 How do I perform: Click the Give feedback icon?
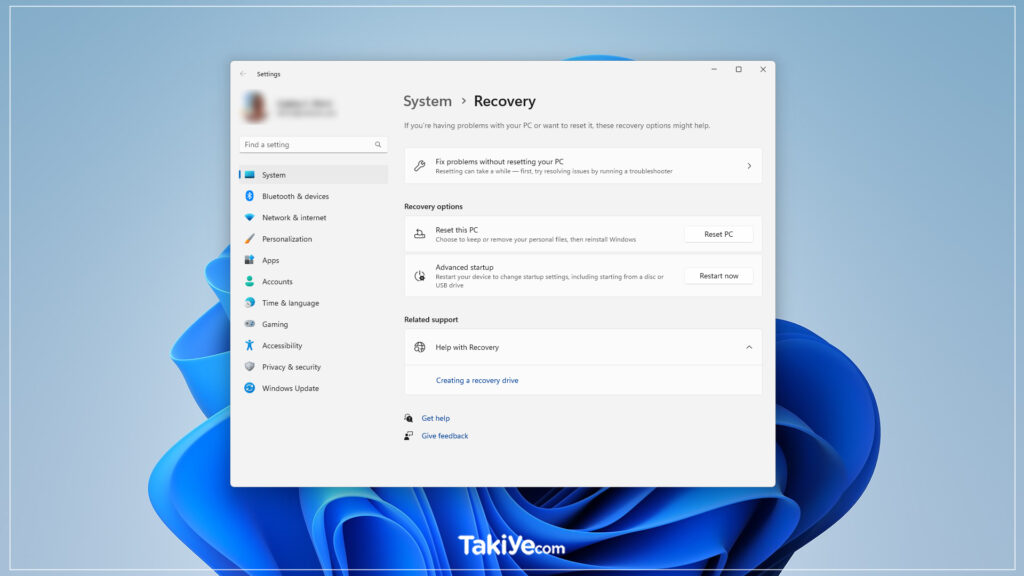[409, 436]
